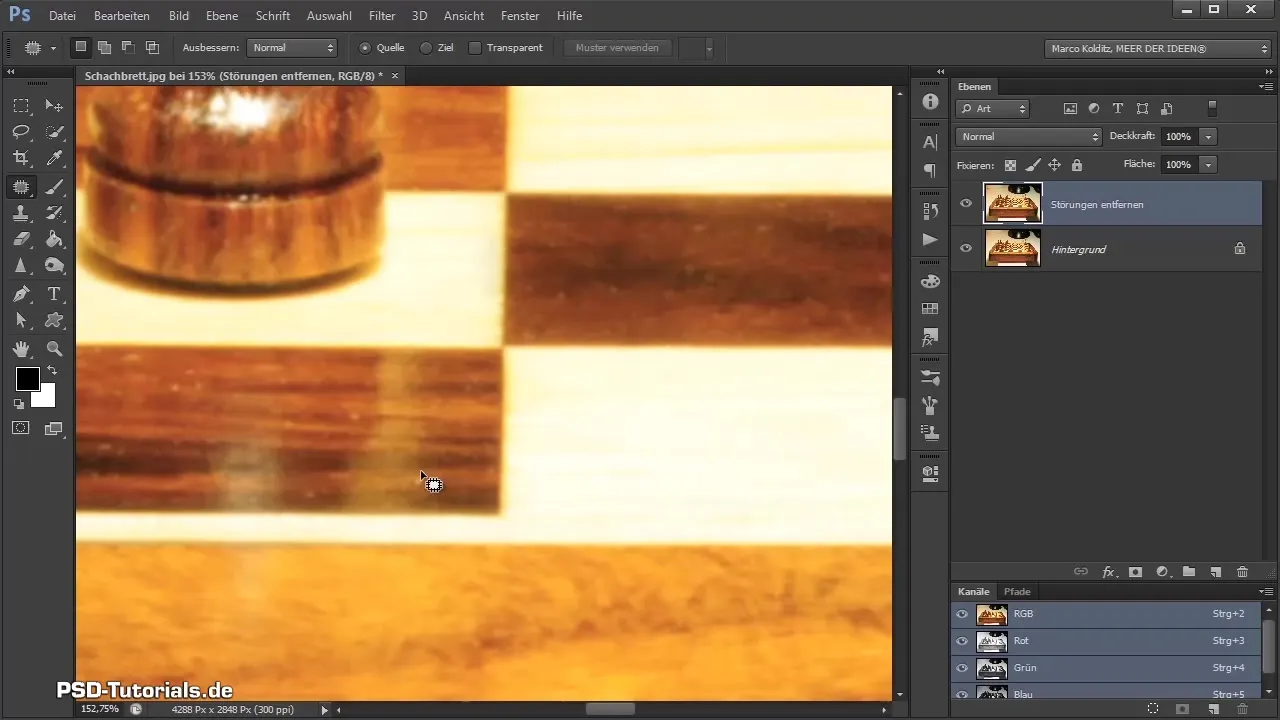
Task: Select the Eyedropper tool
Action: (55, 158)
